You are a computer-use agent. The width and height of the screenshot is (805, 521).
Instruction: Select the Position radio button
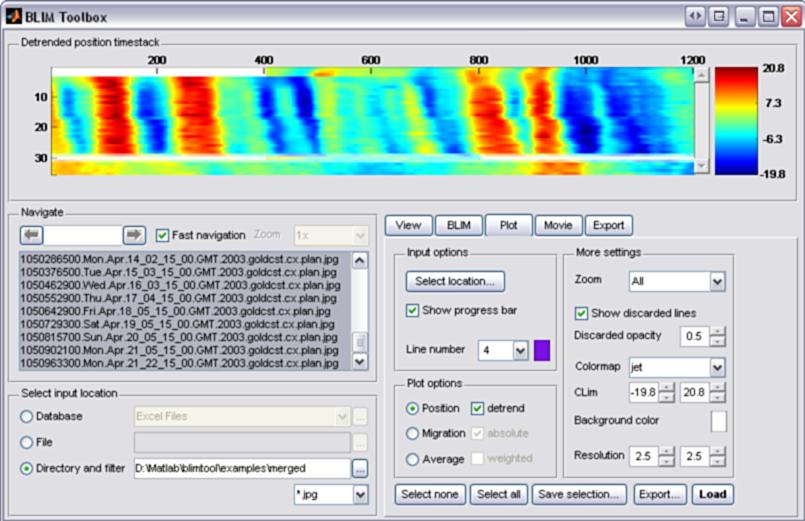pos(412,408)
